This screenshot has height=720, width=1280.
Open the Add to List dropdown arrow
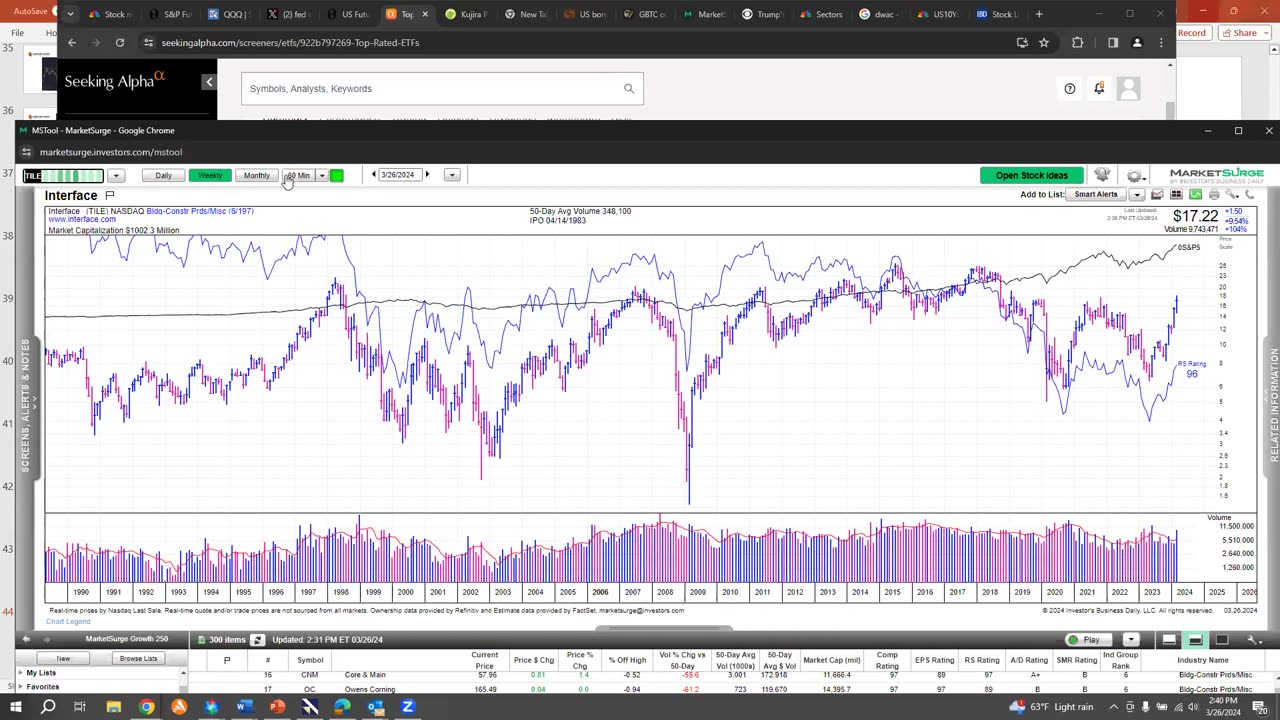tap(1136, 195)
